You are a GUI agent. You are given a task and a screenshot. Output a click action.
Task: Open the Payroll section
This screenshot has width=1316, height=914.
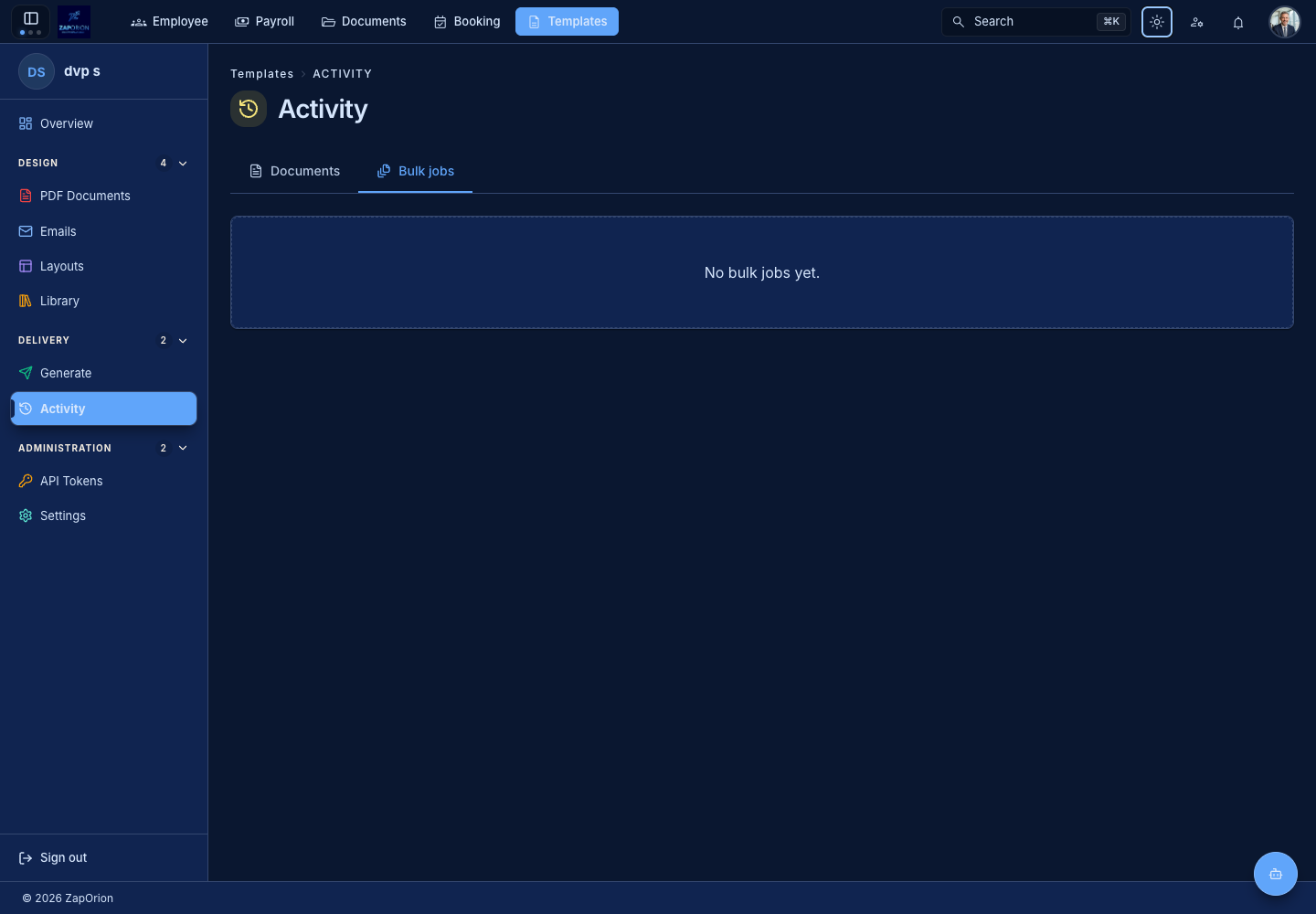(265, 21)
